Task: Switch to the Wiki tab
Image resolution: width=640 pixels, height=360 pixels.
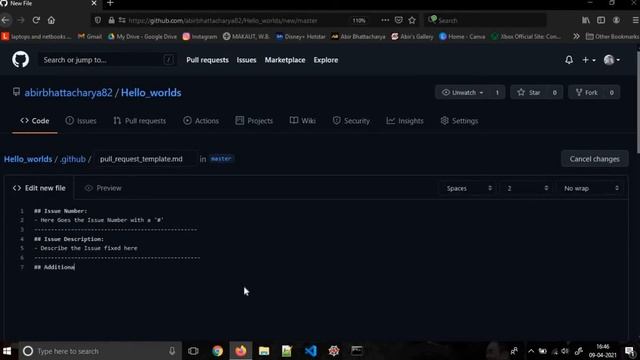Action: click(302, 121)
